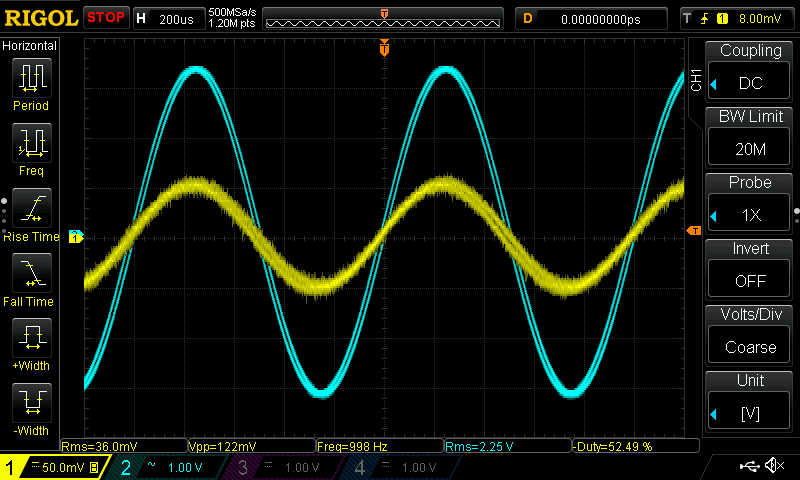Image resolution: width=800 pixels, height=480 pixels.
Task: Click the STOP run status indicator
Action: (x=106, y=18)
